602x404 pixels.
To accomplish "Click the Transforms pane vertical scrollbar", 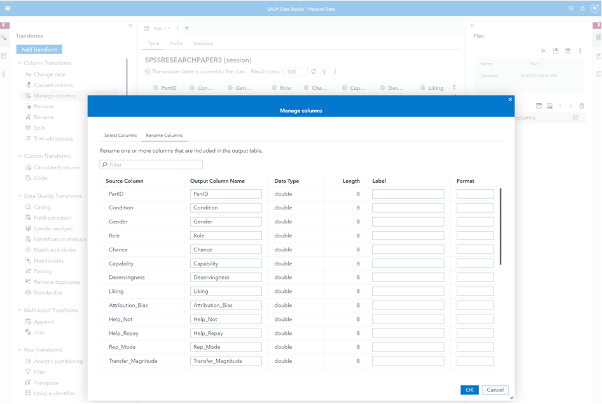I will tap(127, 77).
